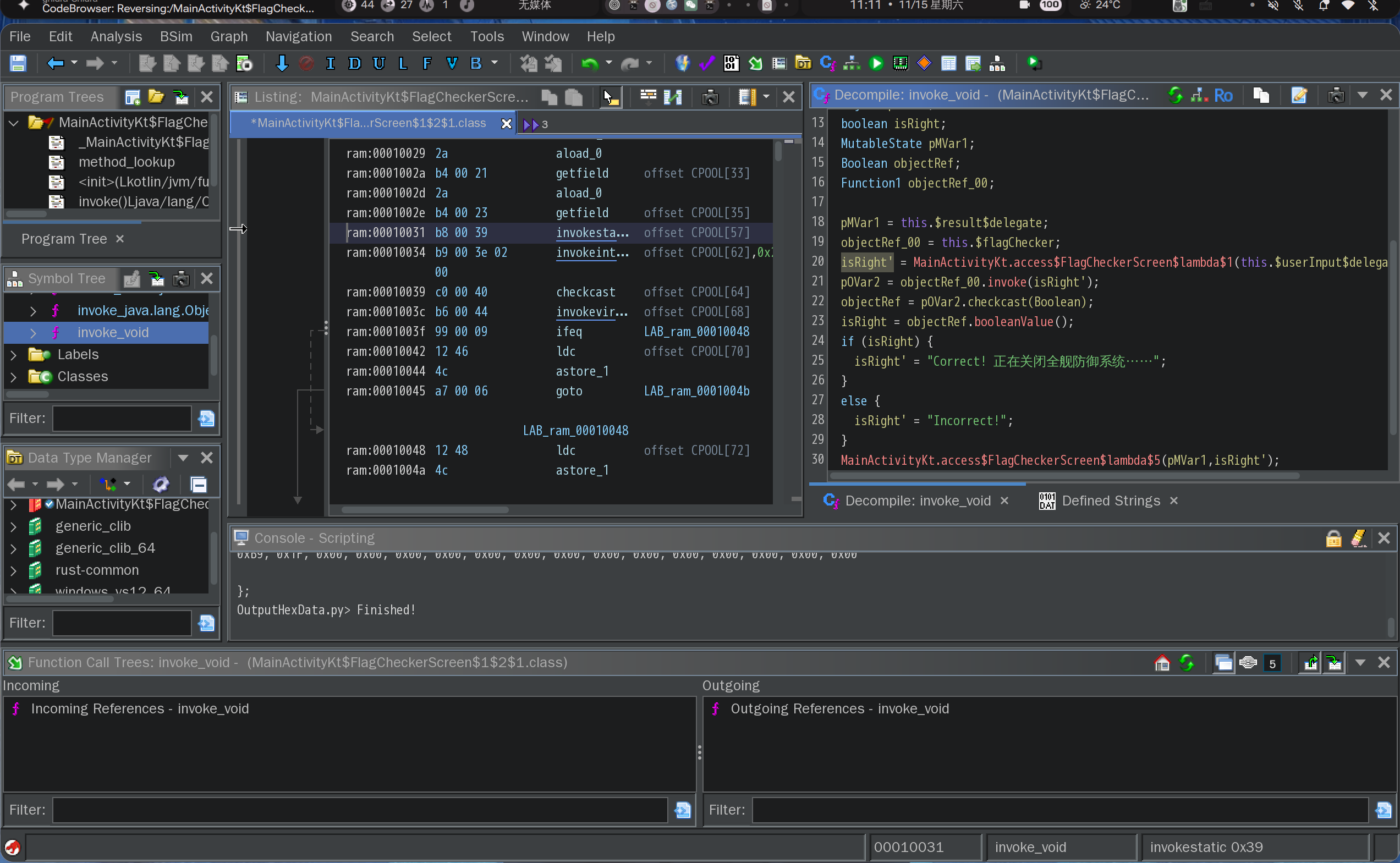
Task: Click the green Undo arrow icon
Action: 589,63
